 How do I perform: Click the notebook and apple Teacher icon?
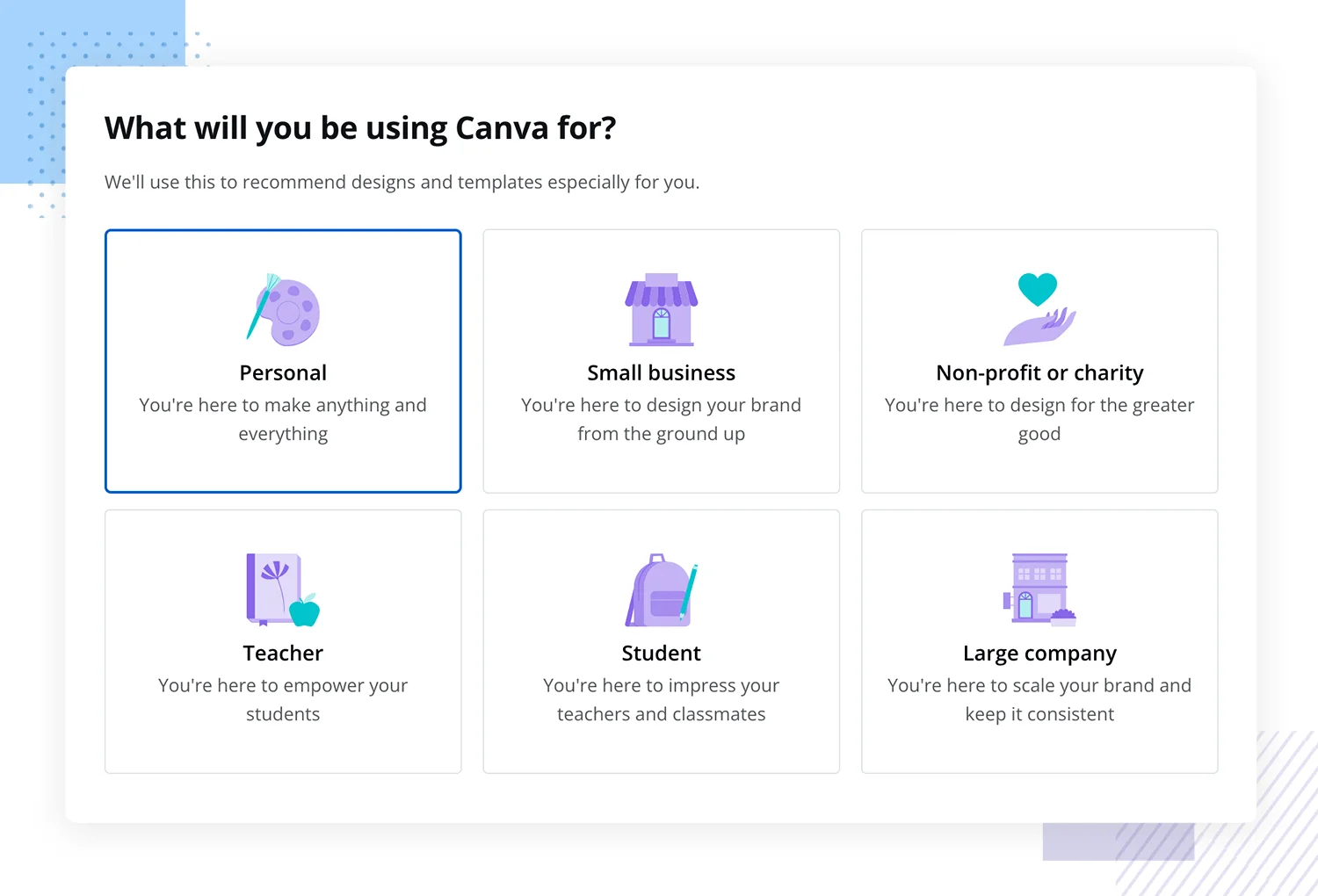coord(283,589)
